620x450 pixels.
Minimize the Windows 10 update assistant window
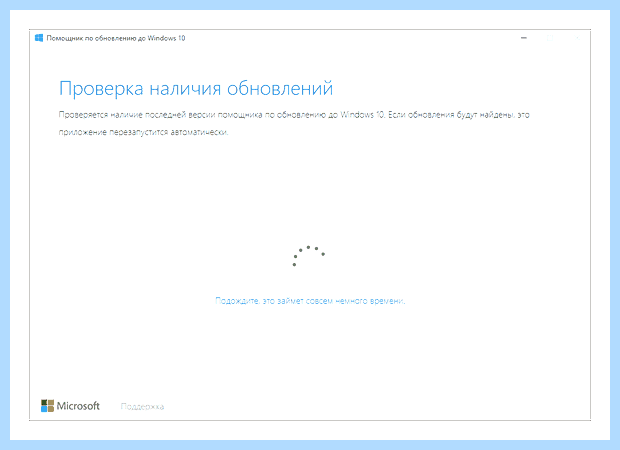coord(524,38)
